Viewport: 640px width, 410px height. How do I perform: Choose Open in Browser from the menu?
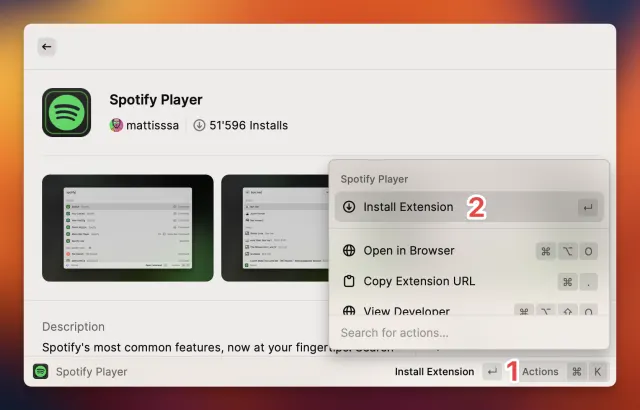point(469,250)
